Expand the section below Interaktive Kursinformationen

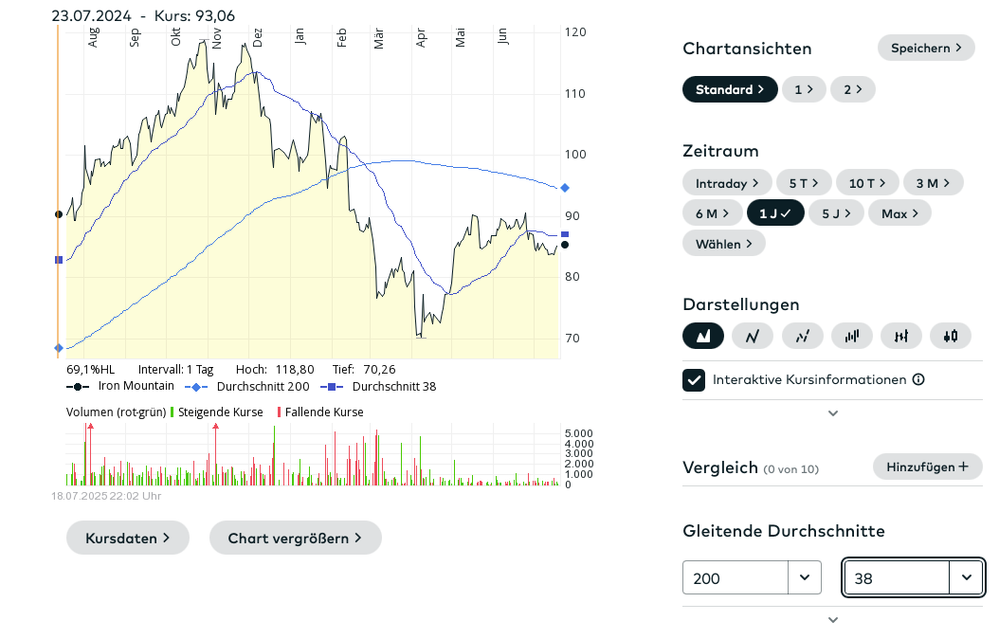[x=833, y=413]
